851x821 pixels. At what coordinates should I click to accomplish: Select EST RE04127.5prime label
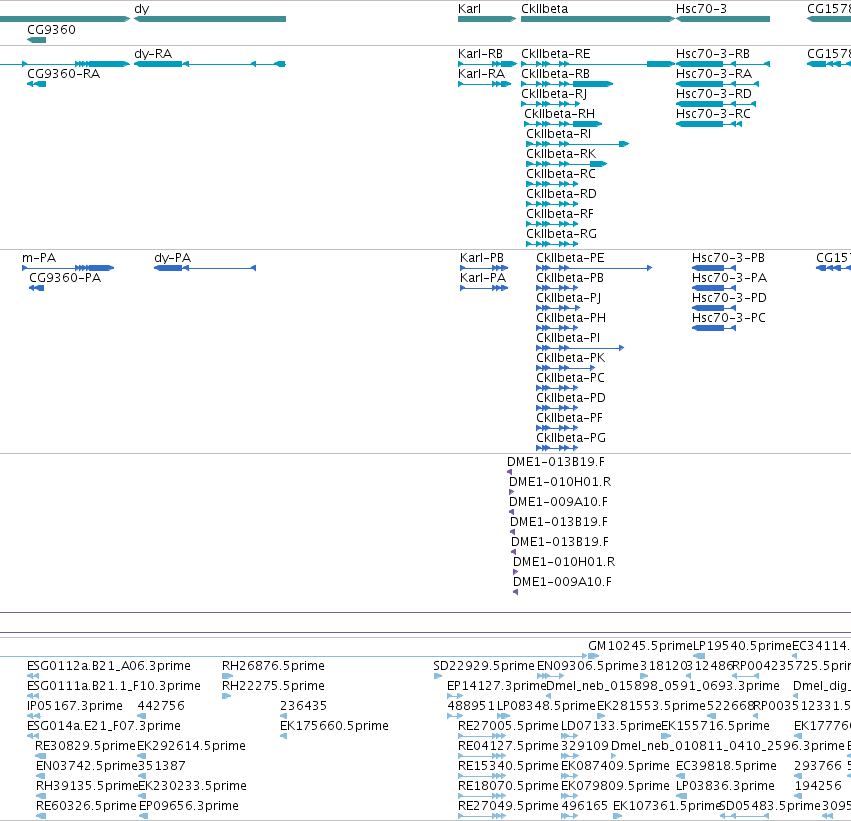pos(509,746)
